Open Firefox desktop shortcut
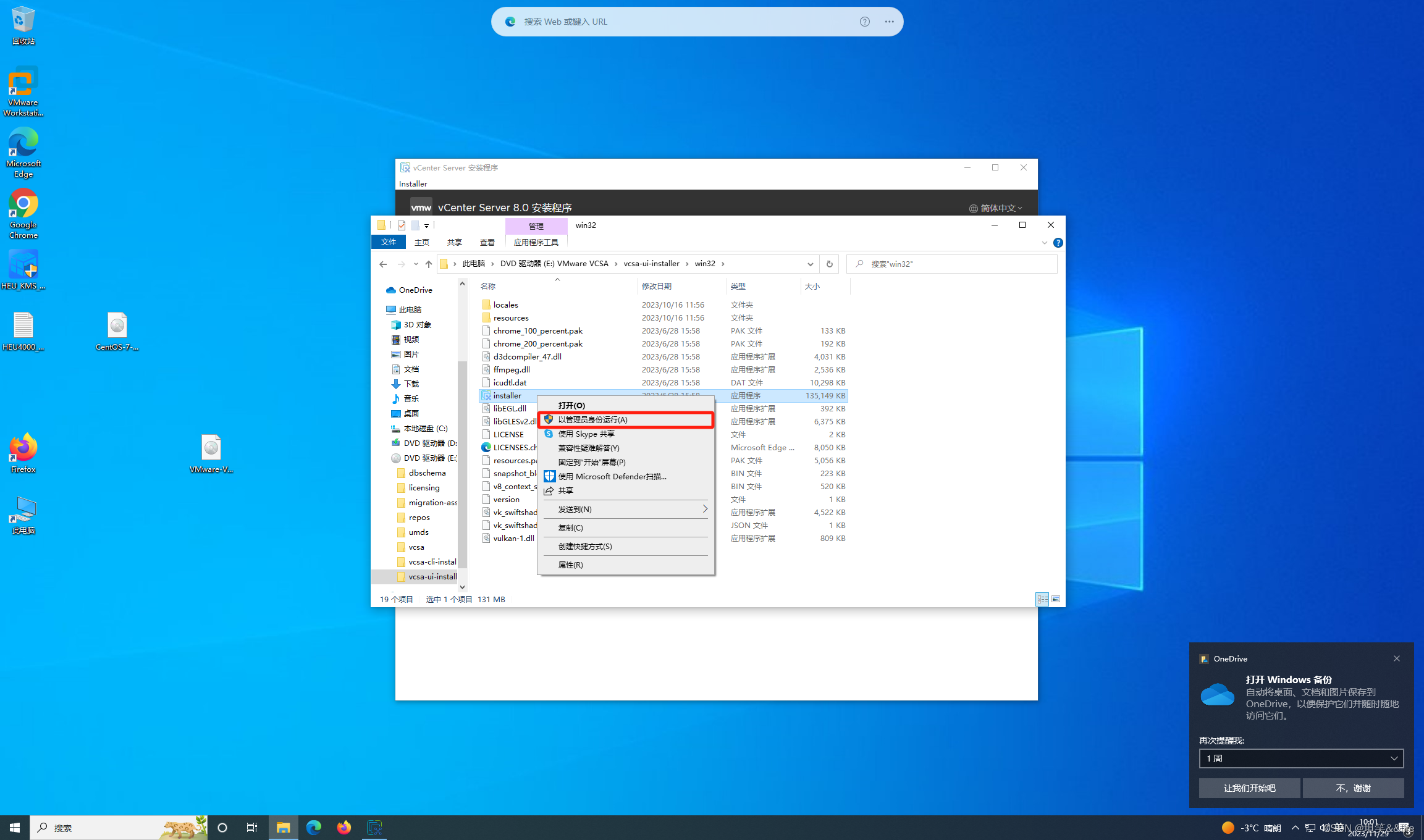Viewport: 1424px width, 840px height. point(23,454)
